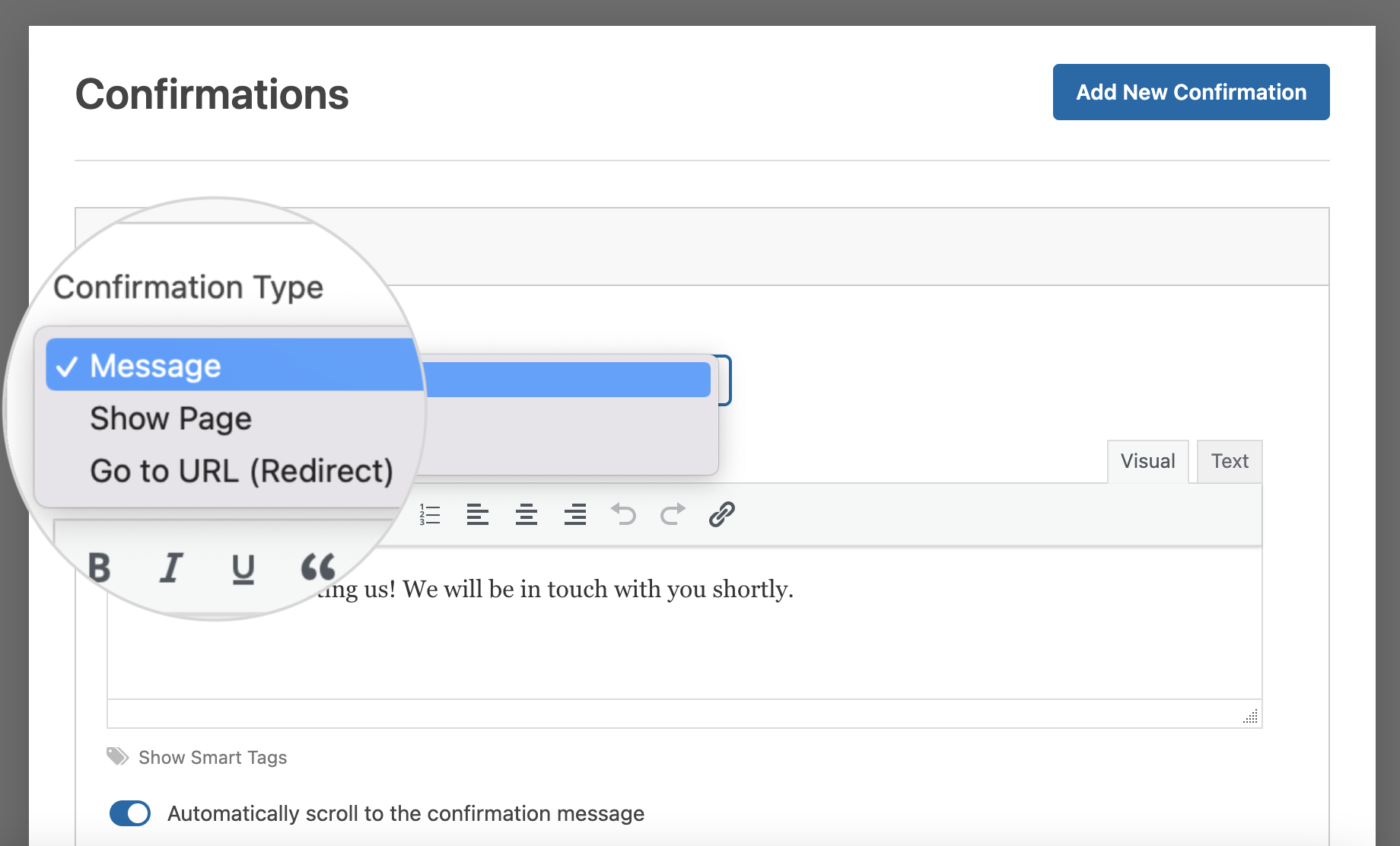Undo the last edit
Viewport: 1400px width, 846px height.
[623, 515]
